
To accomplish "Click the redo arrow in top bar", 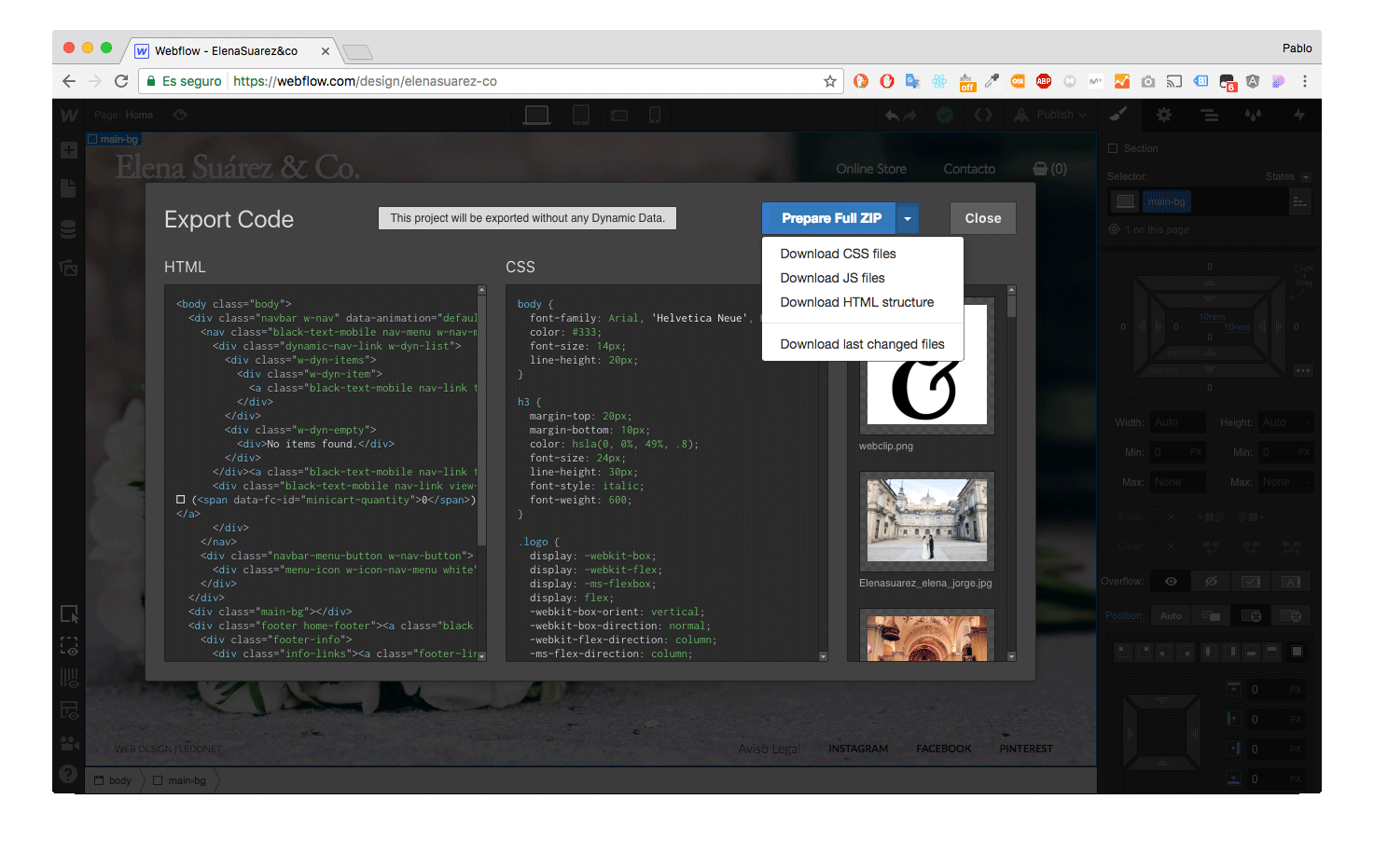I will tap(910, 115).
